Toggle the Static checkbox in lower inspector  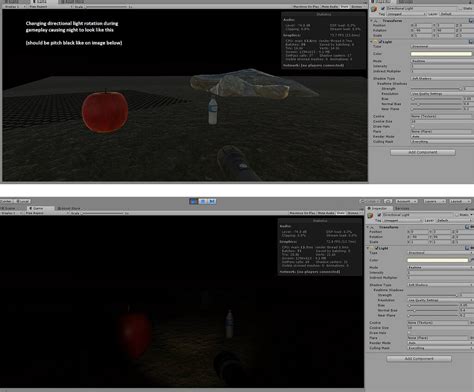(x=458, y=215)
